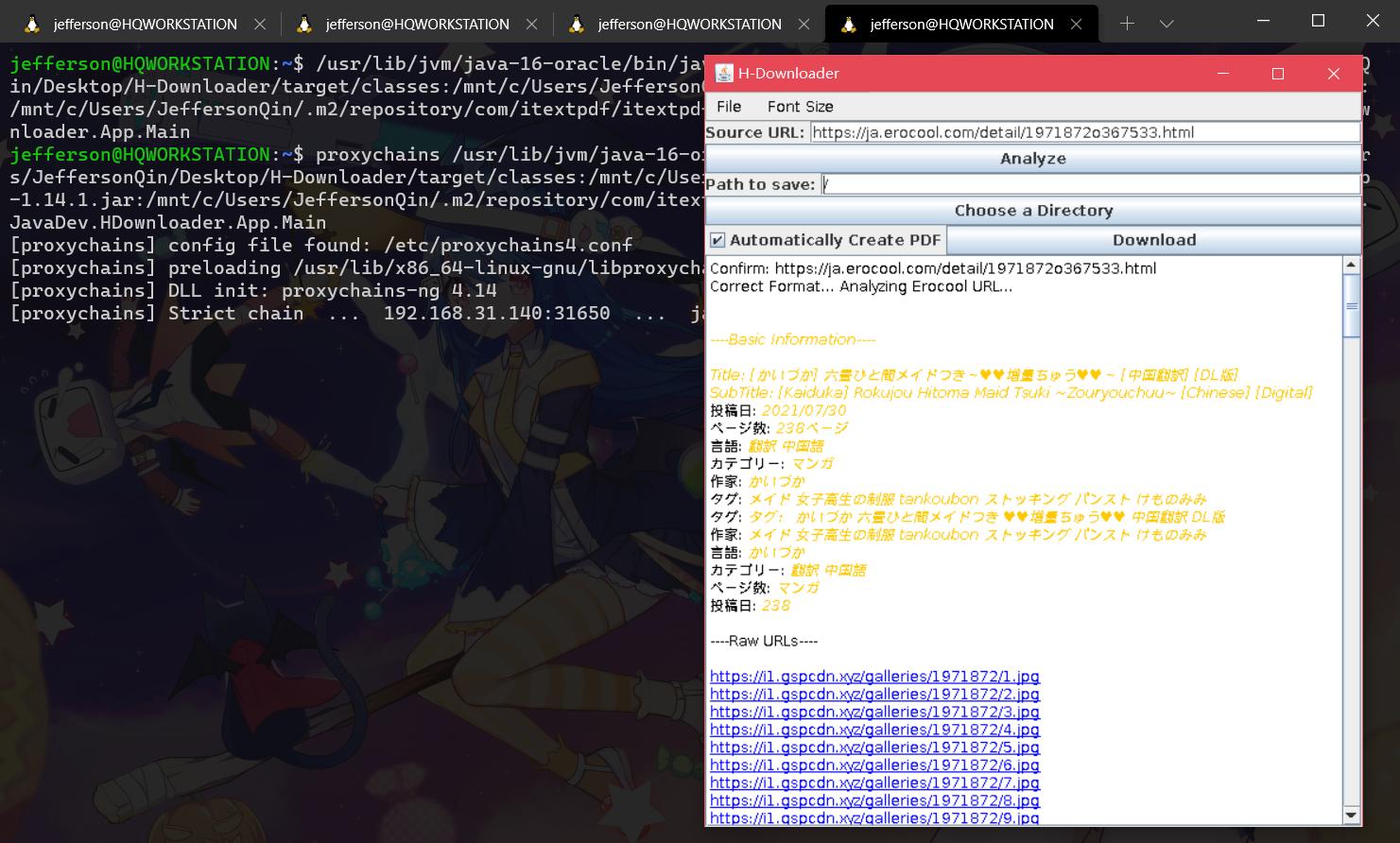Open raw URL link ending 6.jpg

(874, 766)
